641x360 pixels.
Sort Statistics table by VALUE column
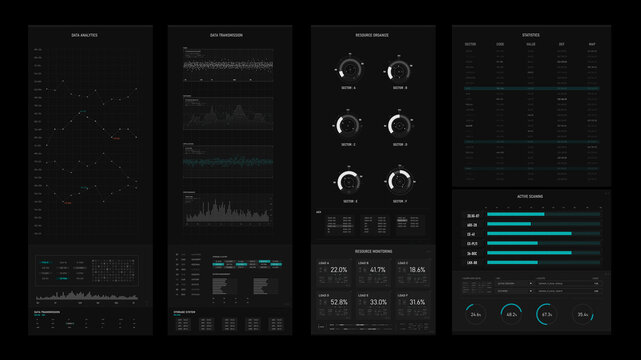coord(531,44)
